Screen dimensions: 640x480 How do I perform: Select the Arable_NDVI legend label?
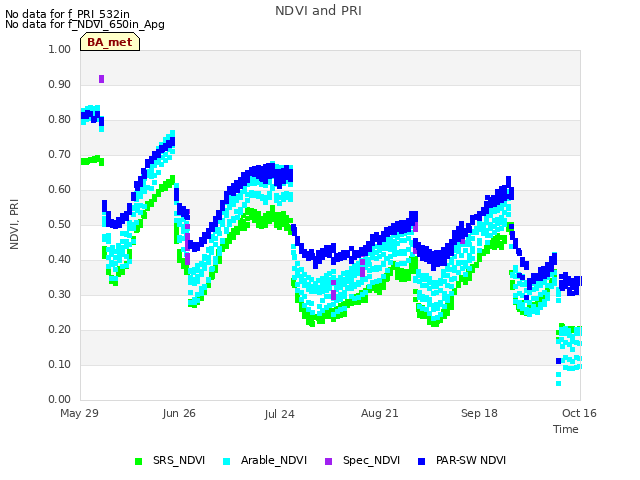pos(273,460)
